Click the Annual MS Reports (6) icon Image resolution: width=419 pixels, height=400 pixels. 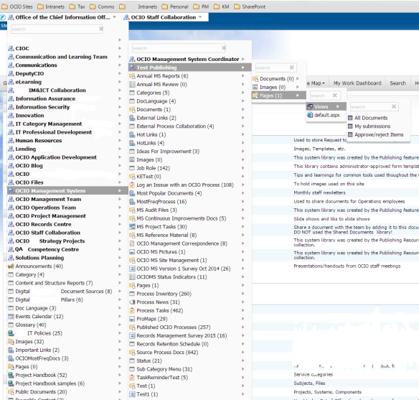(132, 76)
